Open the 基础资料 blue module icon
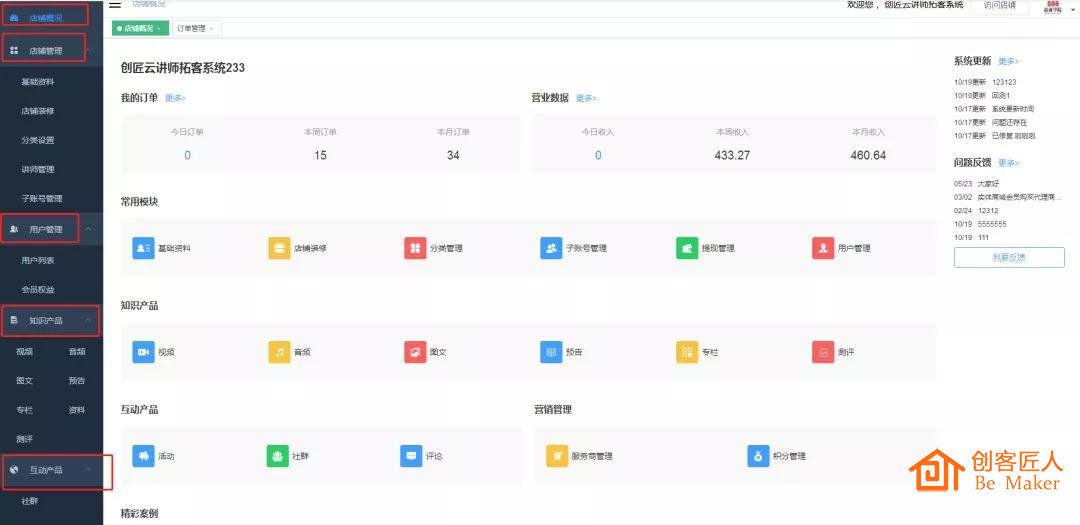Screen dimensions: 1080x525 pyautogui.click(x=143, y=248)
